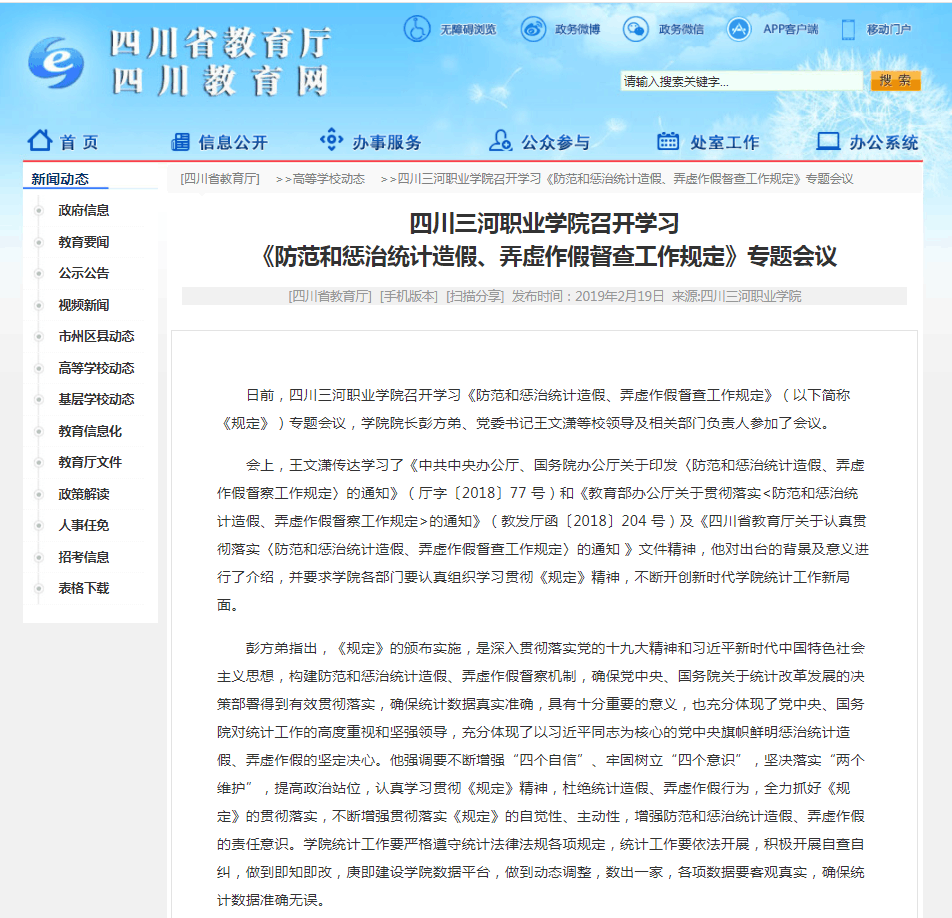Click the 处室工作 calendar icon
This screenshot has height=918, width=952.
tap(668, 141)
